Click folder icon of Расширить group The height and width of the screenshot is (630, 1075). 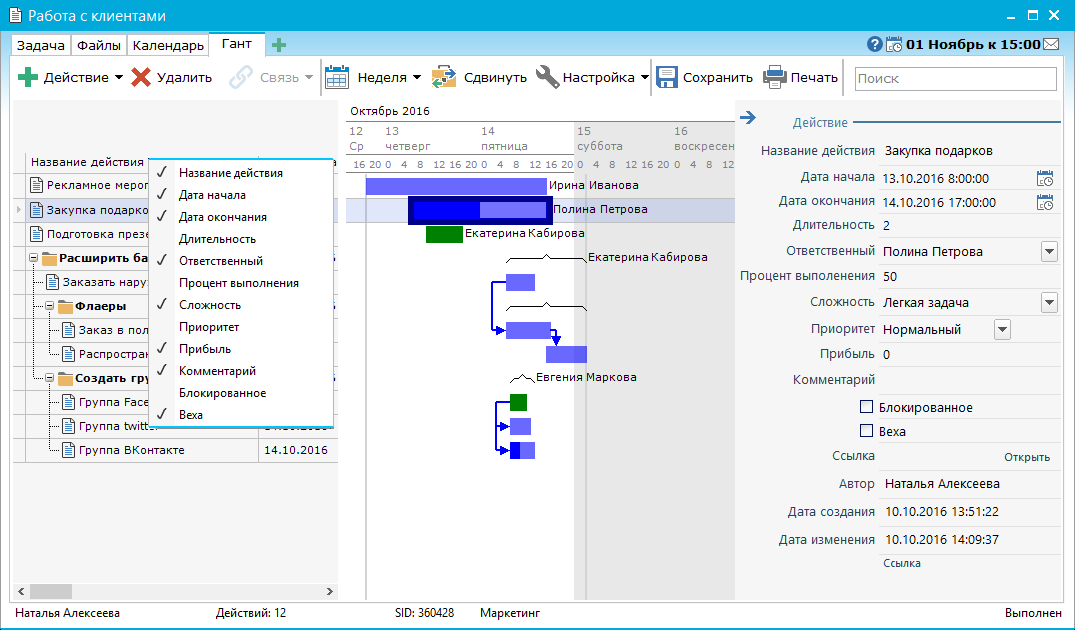49,258
